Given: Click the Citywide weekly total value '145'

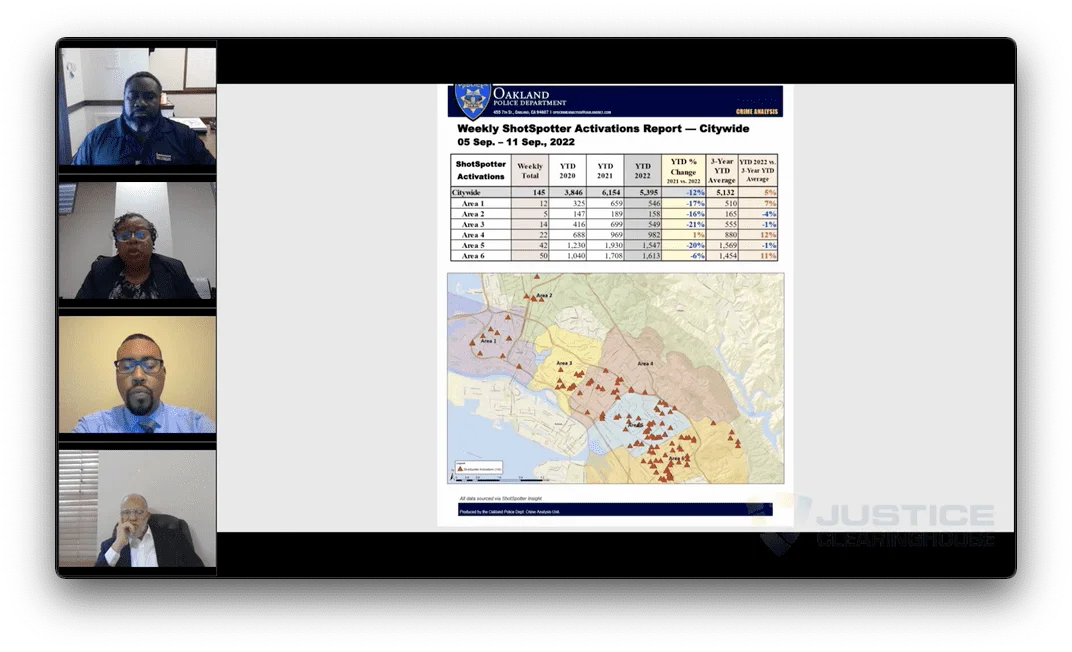Looking at the screenshot, I should [x=540, y=193].
